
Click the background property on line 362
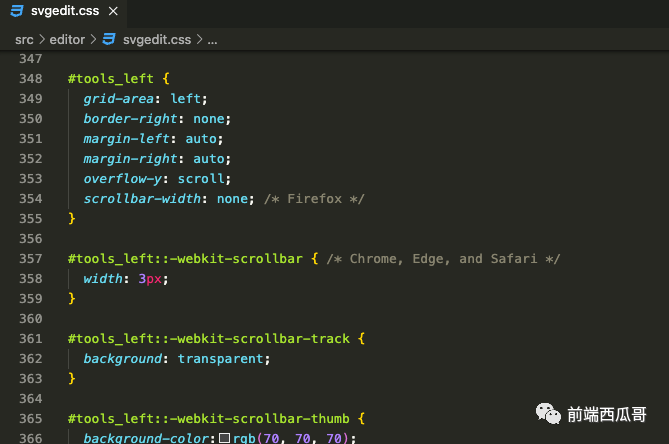click(x=122, y=359)
